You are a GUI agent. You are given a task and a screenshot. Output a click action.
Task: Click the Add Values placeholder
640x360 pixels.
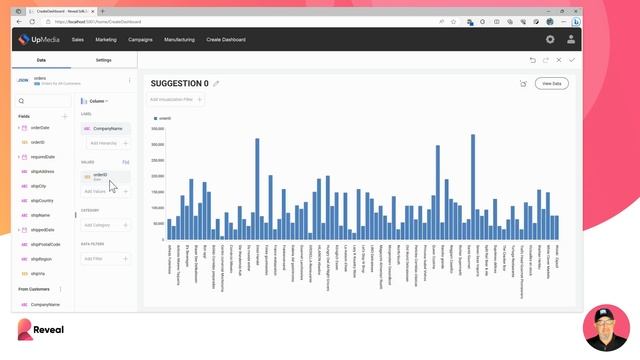pyautogui.click(x=105, y=191)
